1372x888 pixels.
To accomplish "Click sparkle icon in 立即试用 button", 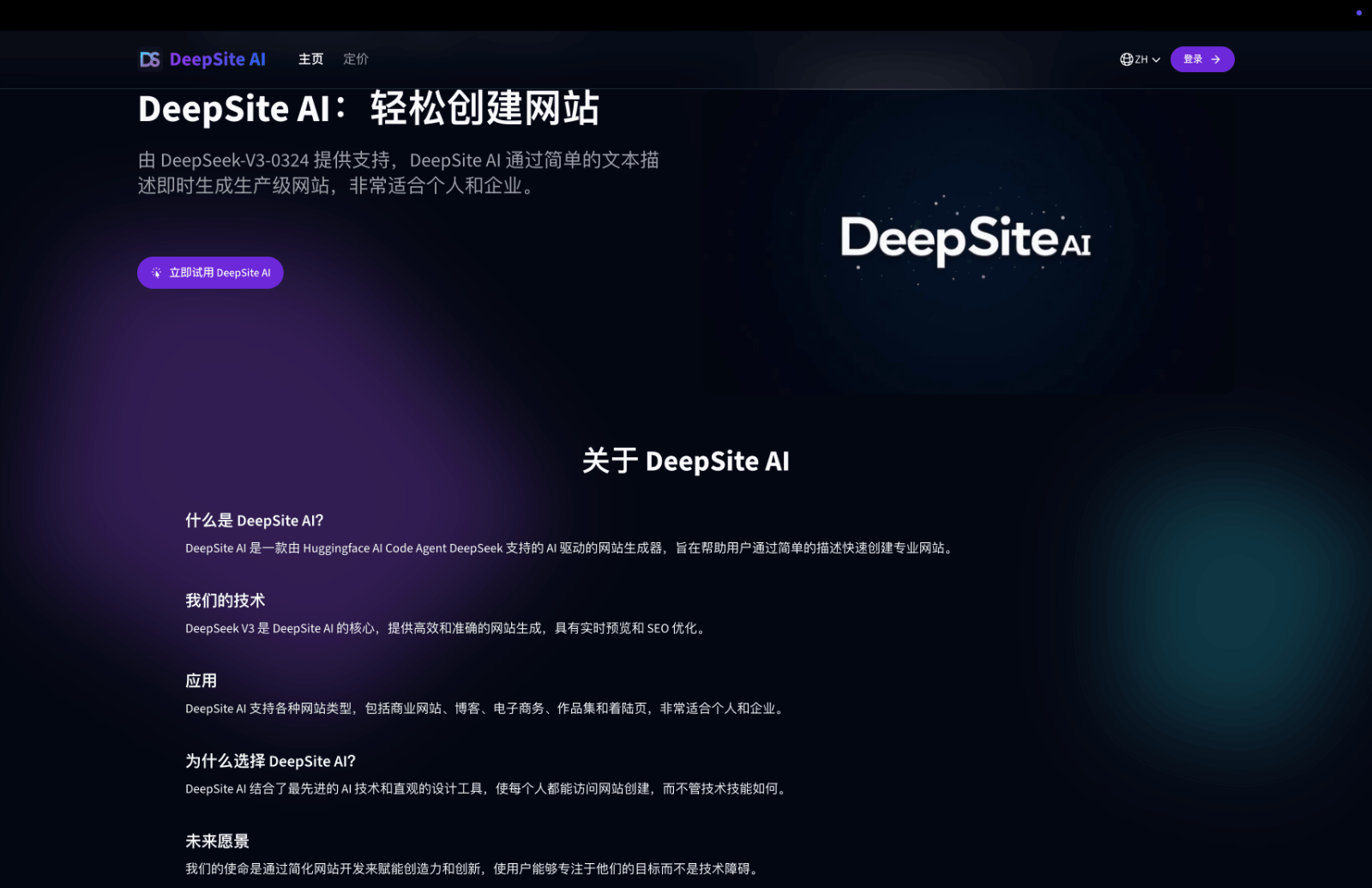I will point(156,273).
